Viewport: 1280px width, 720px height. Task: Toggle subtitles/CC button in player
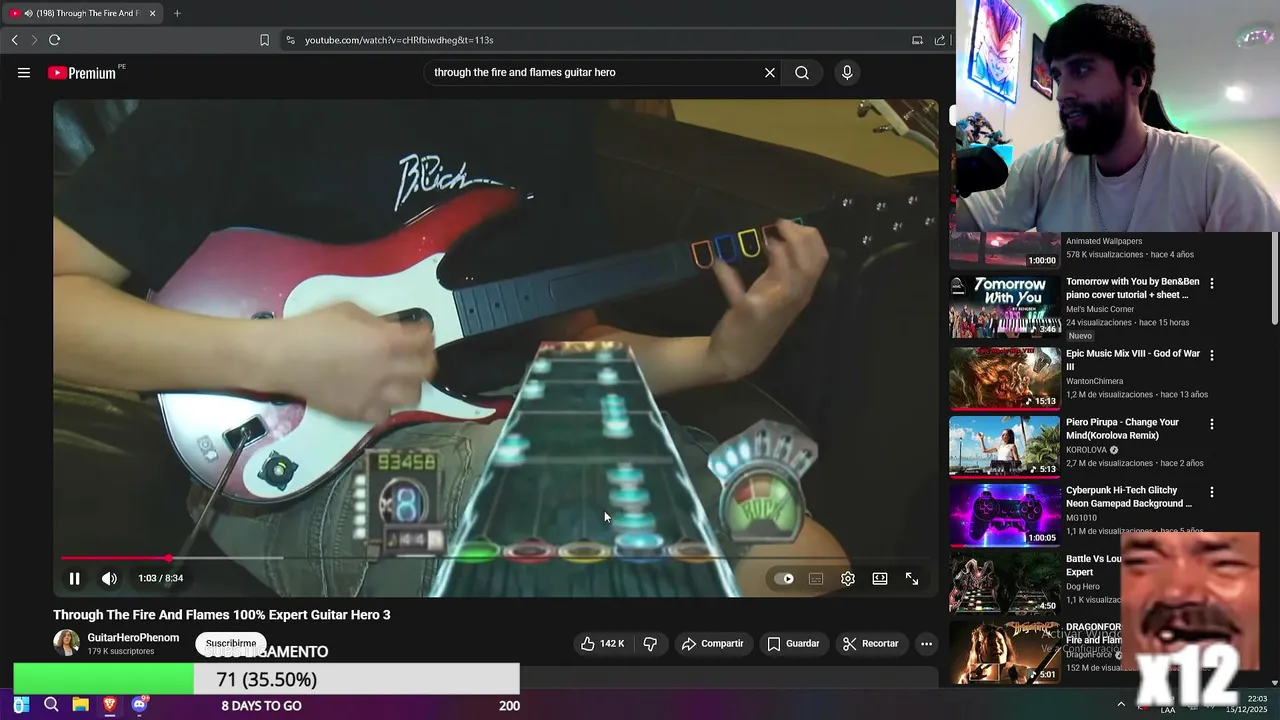816,578
